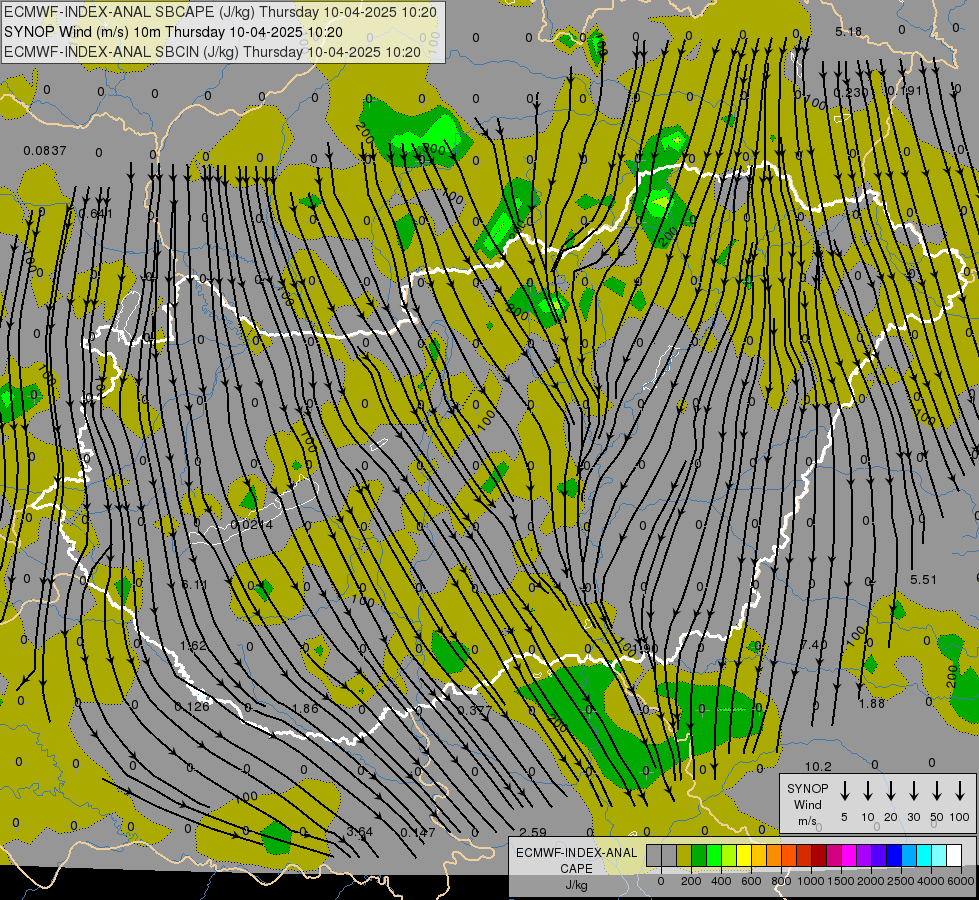Image resolution: width=979 pixels, height=900 pixels.
Task: Click the 2.59 value on the map
Action: click(x=533, y=832)
